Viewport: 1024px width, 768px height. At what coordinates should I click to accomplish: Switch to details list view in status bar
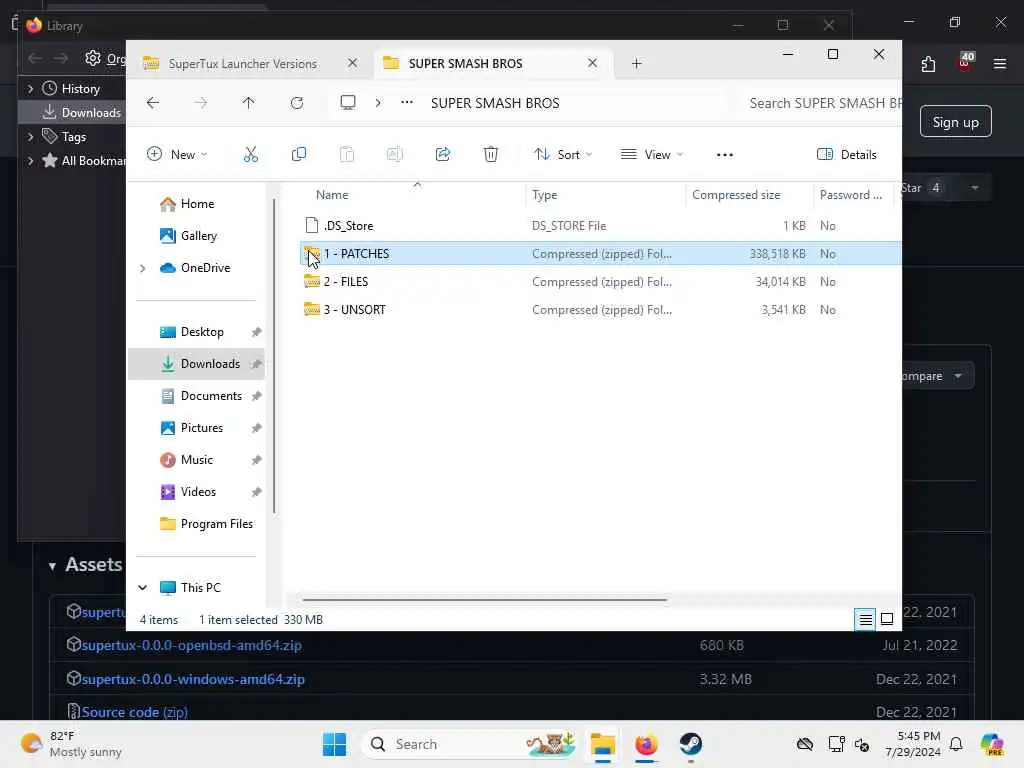865,619
